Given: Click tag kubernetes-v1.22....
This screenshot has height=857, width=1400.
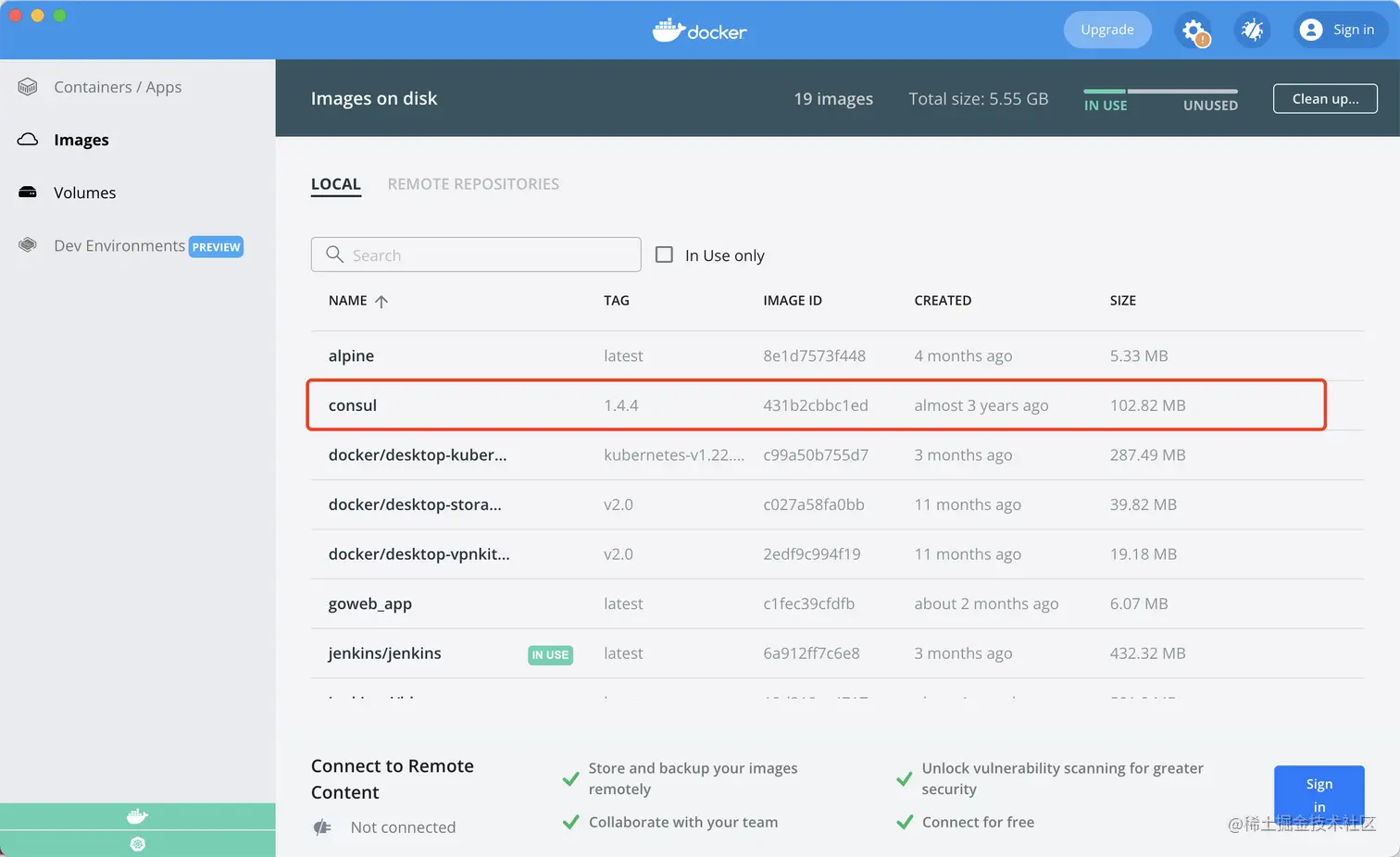Looking at the screenshot, I should [x=674, y=455].
